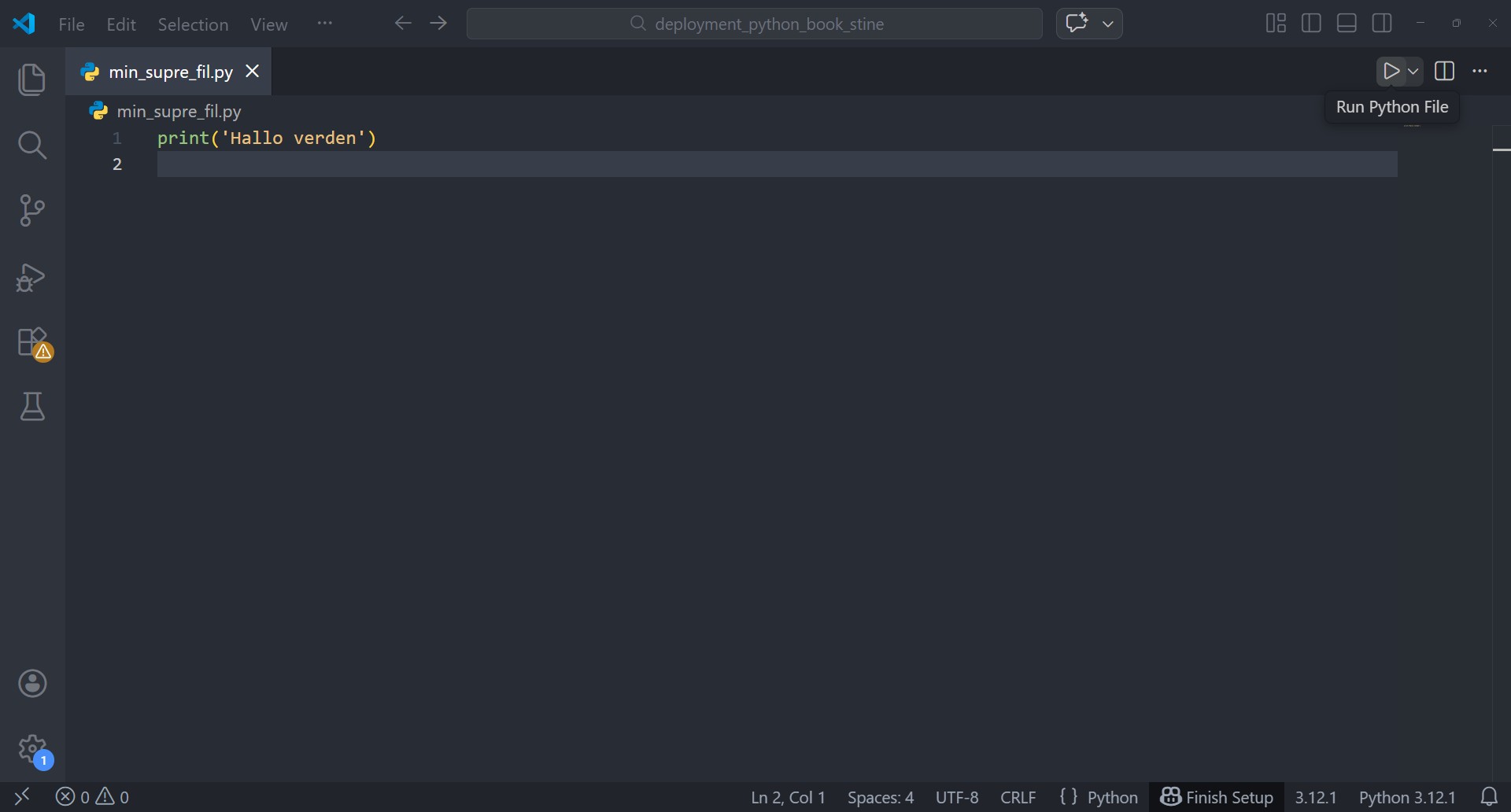Viewport: 1511px width, 812px height.
Task: Click Finish Setup in status bar
Action: 1217,797
